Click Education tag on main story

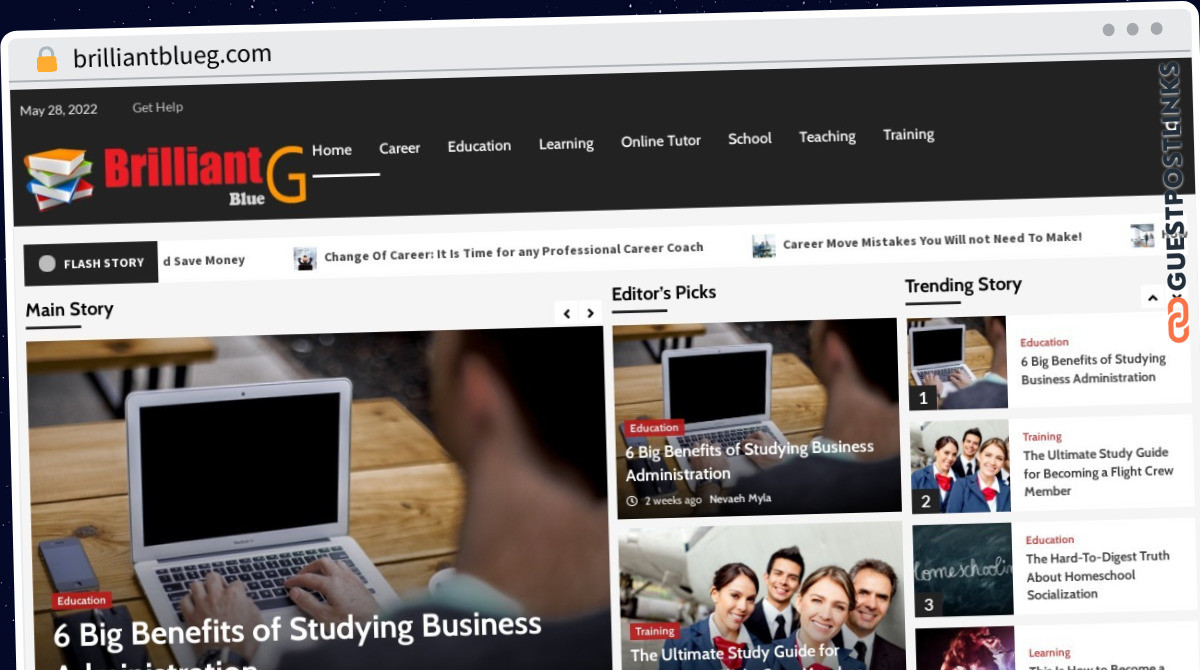(82, 601)
